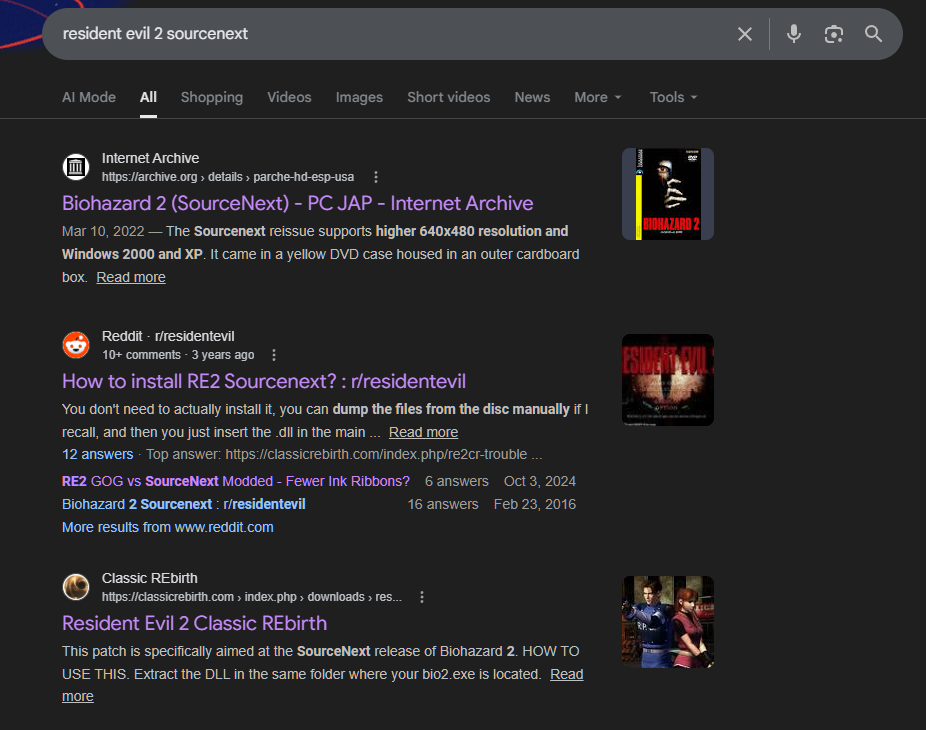Click the Oct 3, 2024 date

click(x=539, y=481)
